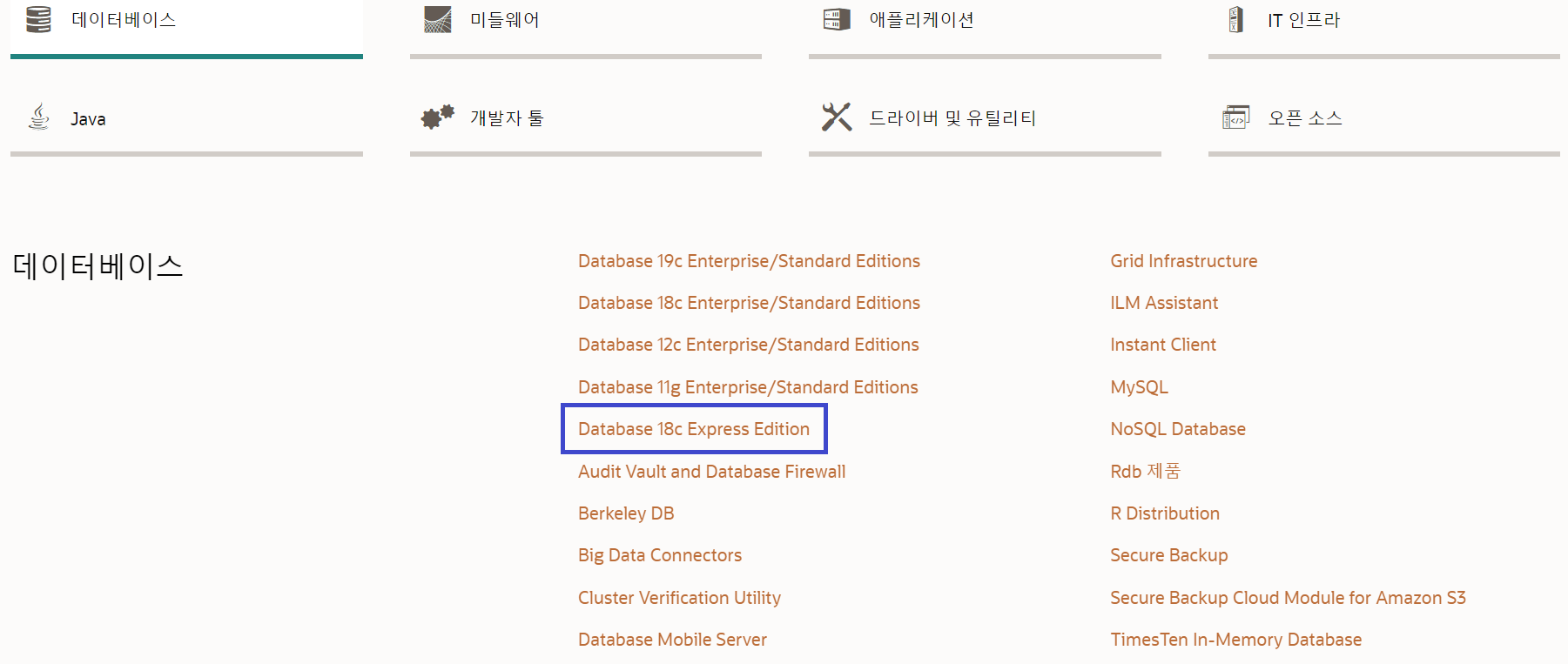Image resolution: width=1568 pixels, height=664 pixels.
Task: Open the Secure Backup link
Action: coord(1169,555)
